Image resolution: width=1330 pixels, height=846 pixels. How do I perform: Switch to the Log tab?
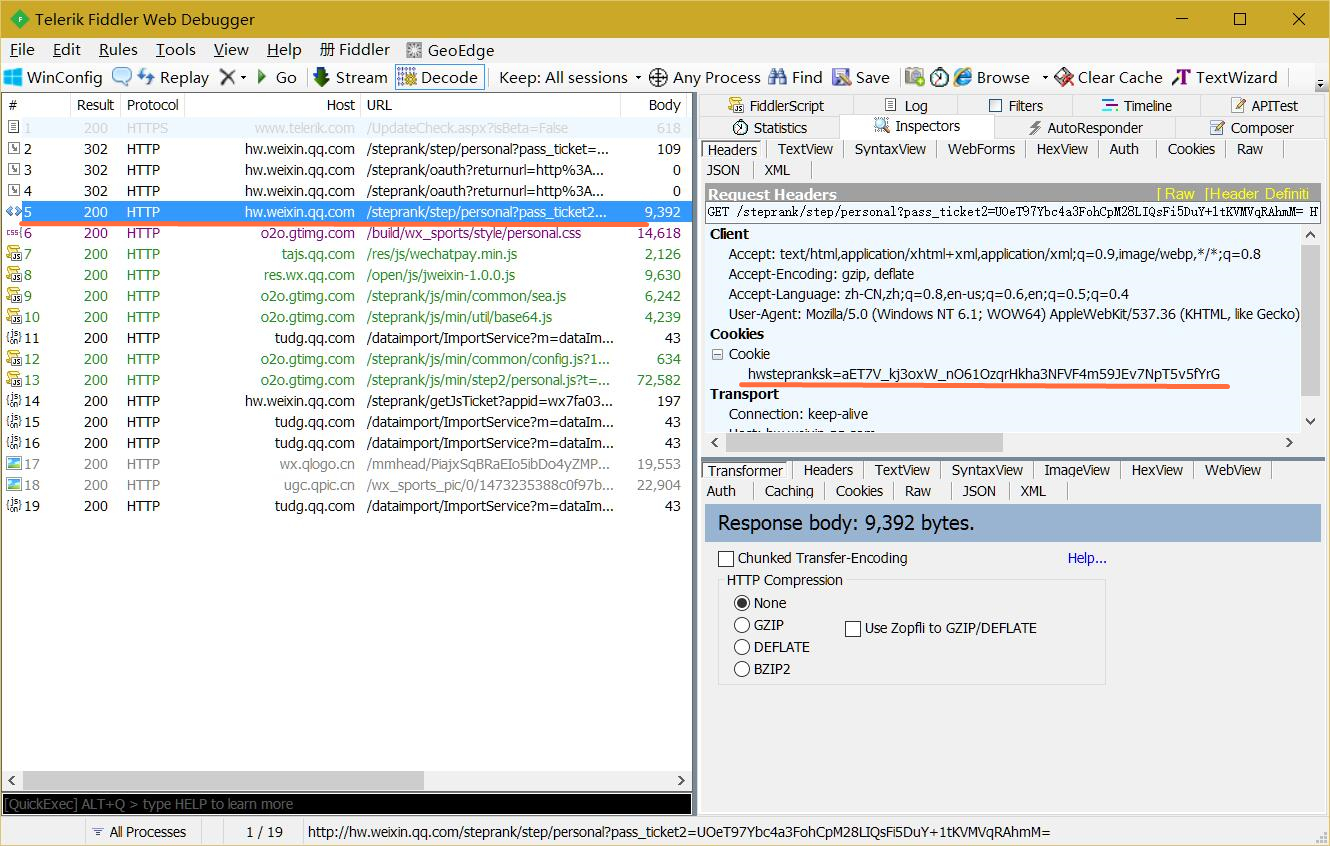click(x=906, y=105)
